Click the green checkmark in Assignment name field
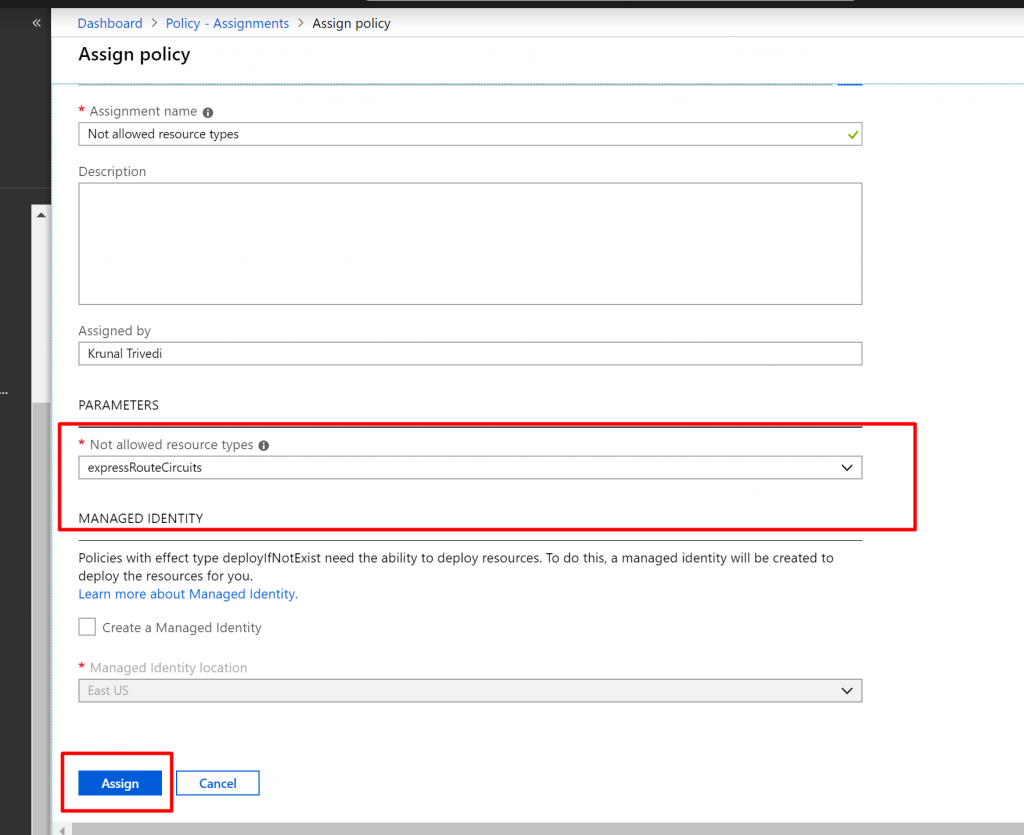This screenshot has height=835, width=1024. pyautogui.click(x=852, y=134)
